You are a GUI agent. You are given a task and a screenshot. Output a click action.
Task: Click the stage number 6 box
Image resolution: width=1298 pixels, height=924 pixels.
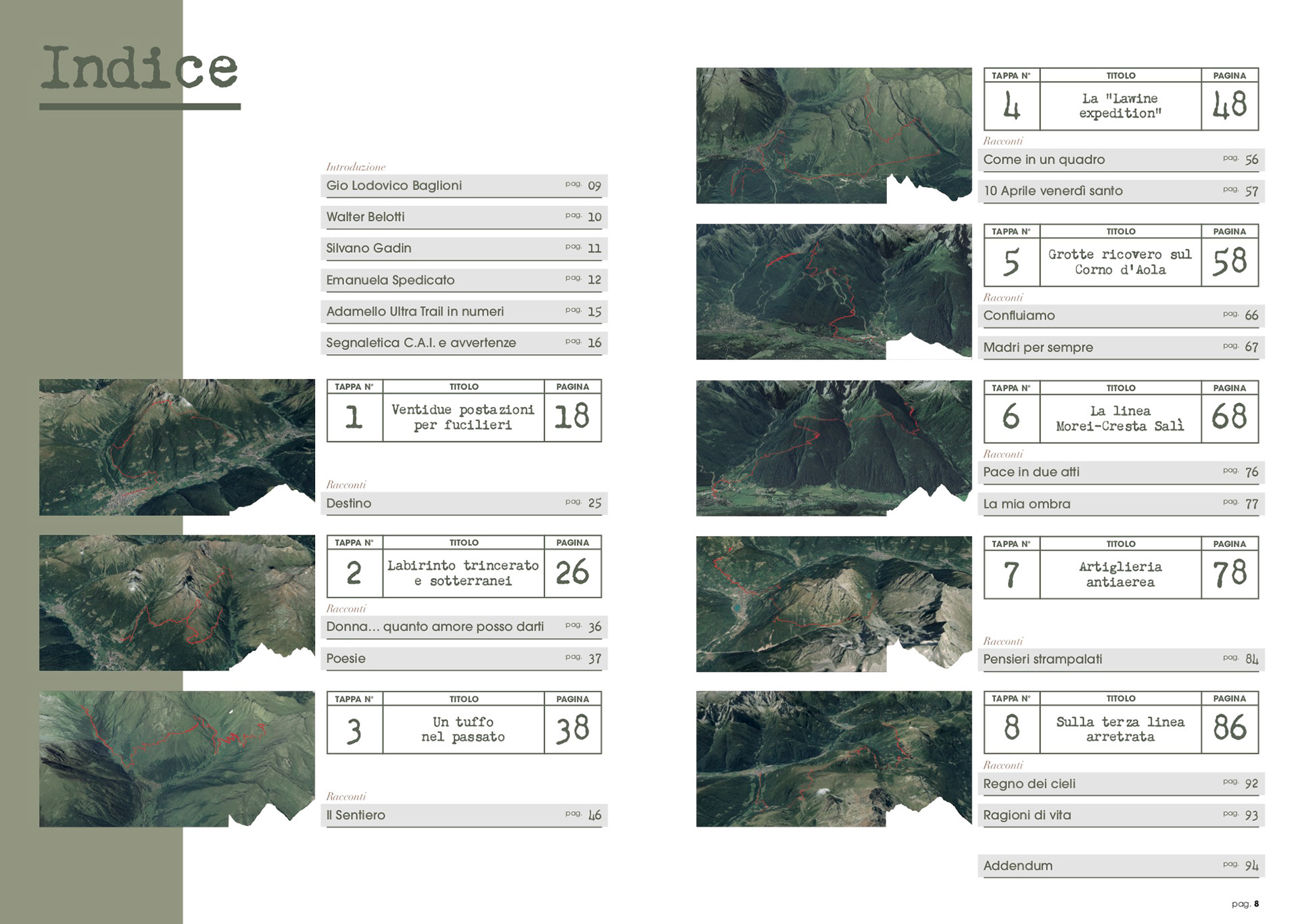pyautogui.click(x=1012, y=418)
